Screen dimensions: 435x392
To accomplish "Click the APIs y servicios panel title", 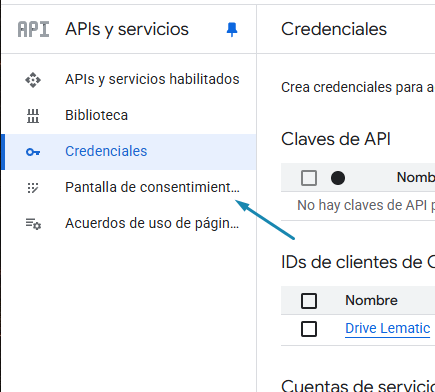I will [127, 29].
